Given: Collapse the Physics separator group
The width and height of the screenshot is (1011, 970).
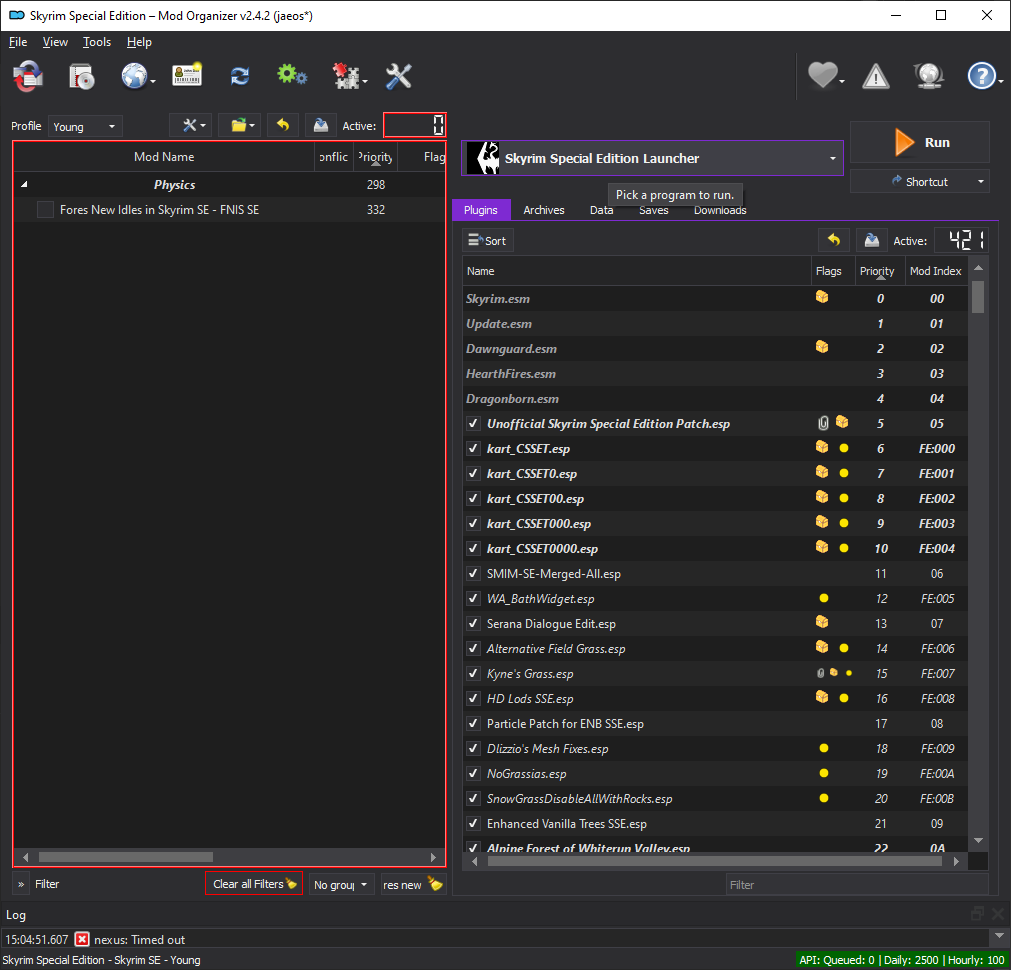Looking at the screenshot, I should coord(24,184).
